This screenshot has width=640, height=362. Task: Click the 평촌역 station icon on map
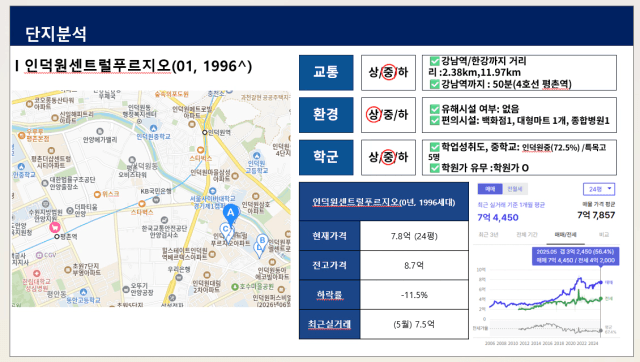coord(57,236)
